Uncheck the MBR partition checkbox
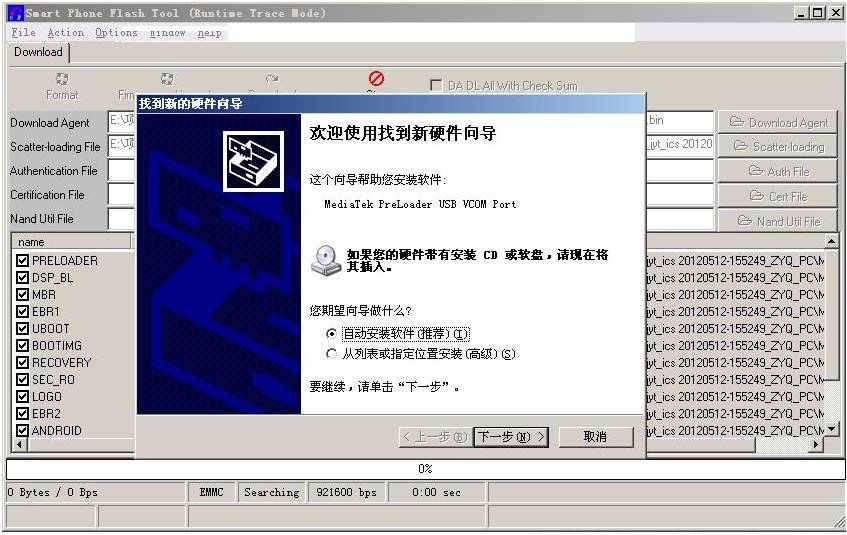Image resolution: width=847 pixels, height=535 pixels. pos(22,295)
